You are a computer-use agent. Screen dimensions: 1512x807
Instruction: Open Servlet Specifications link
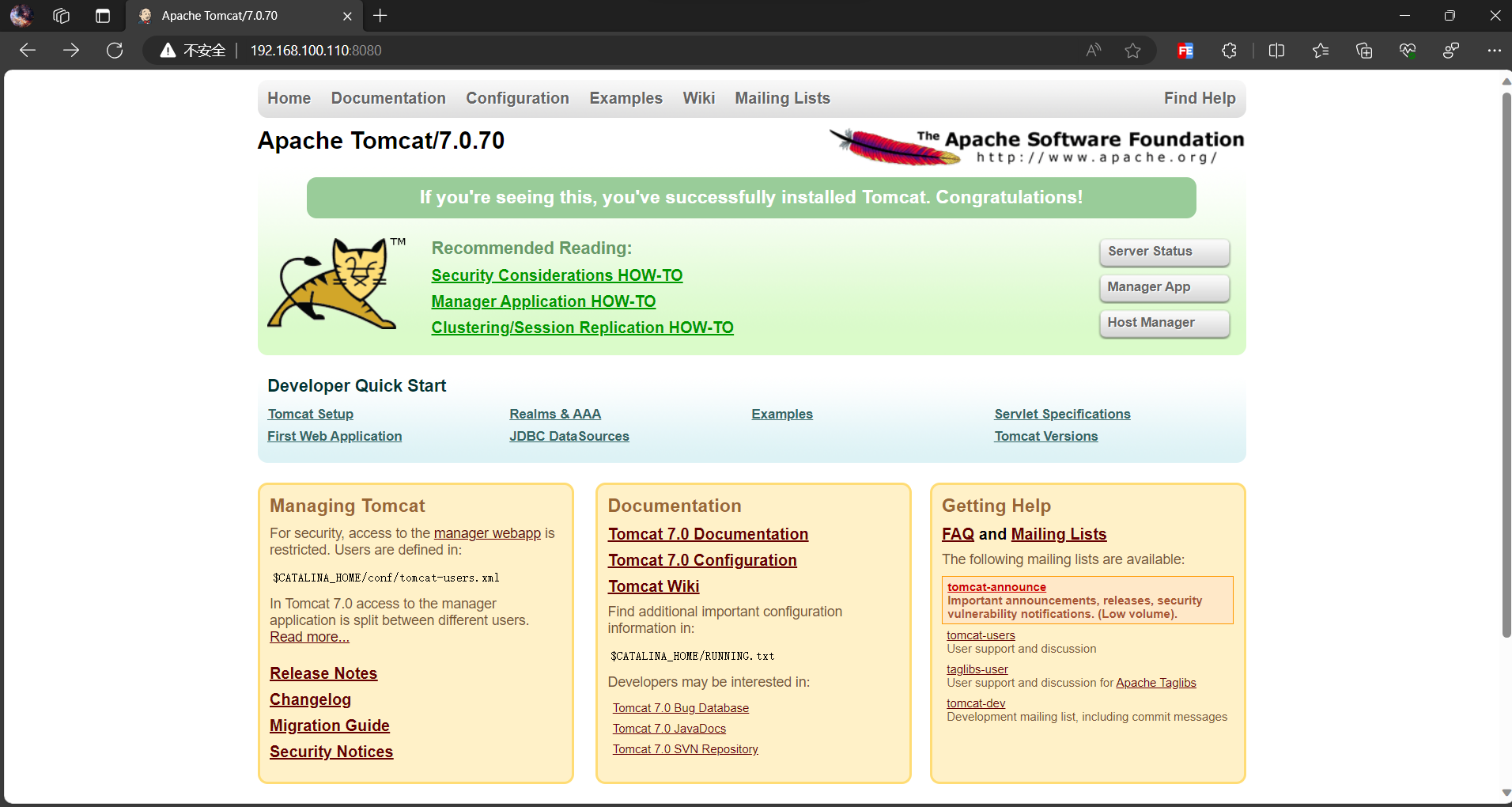[x=1062, y=414]
